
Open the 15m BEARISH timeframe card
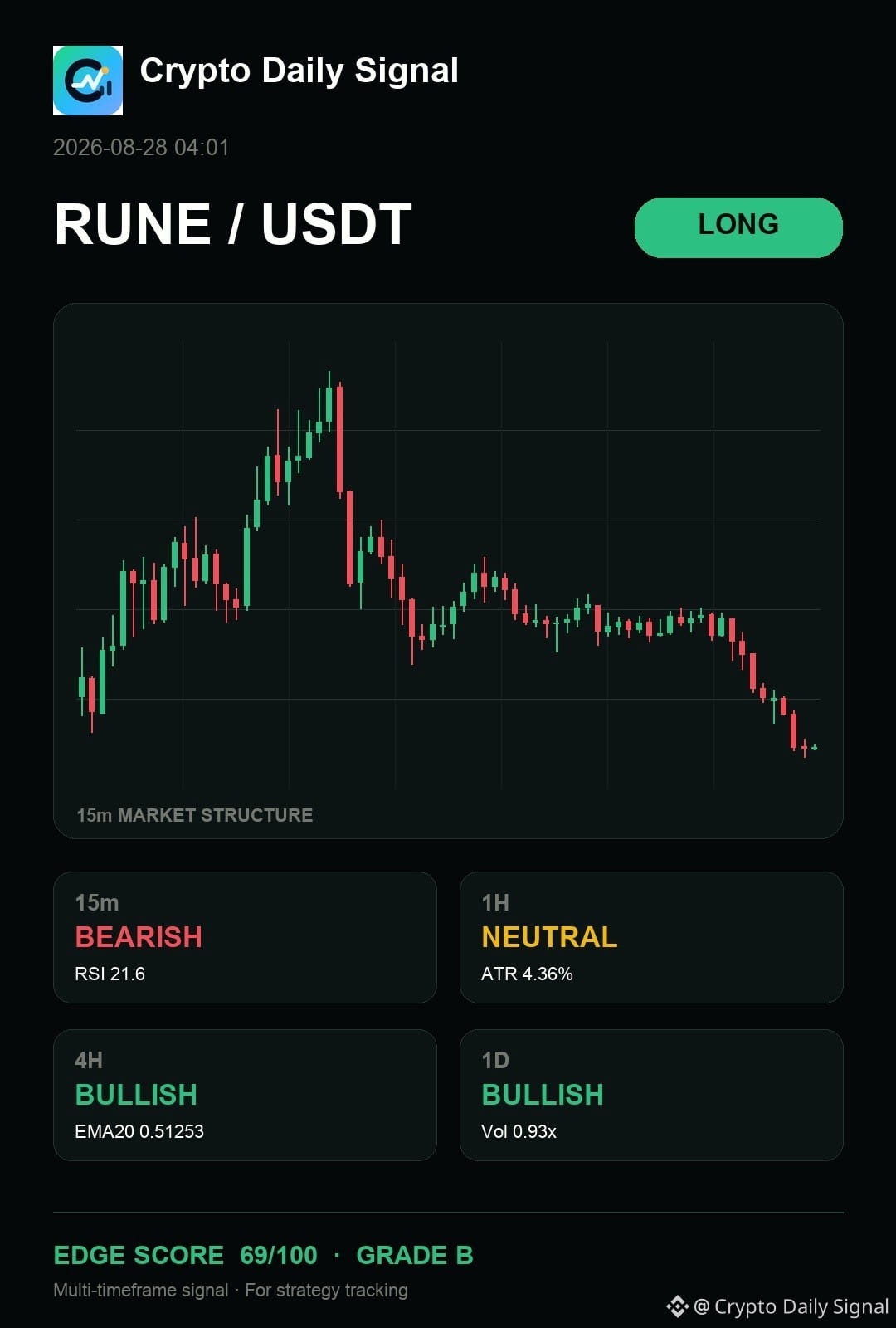tap(245, 937)
